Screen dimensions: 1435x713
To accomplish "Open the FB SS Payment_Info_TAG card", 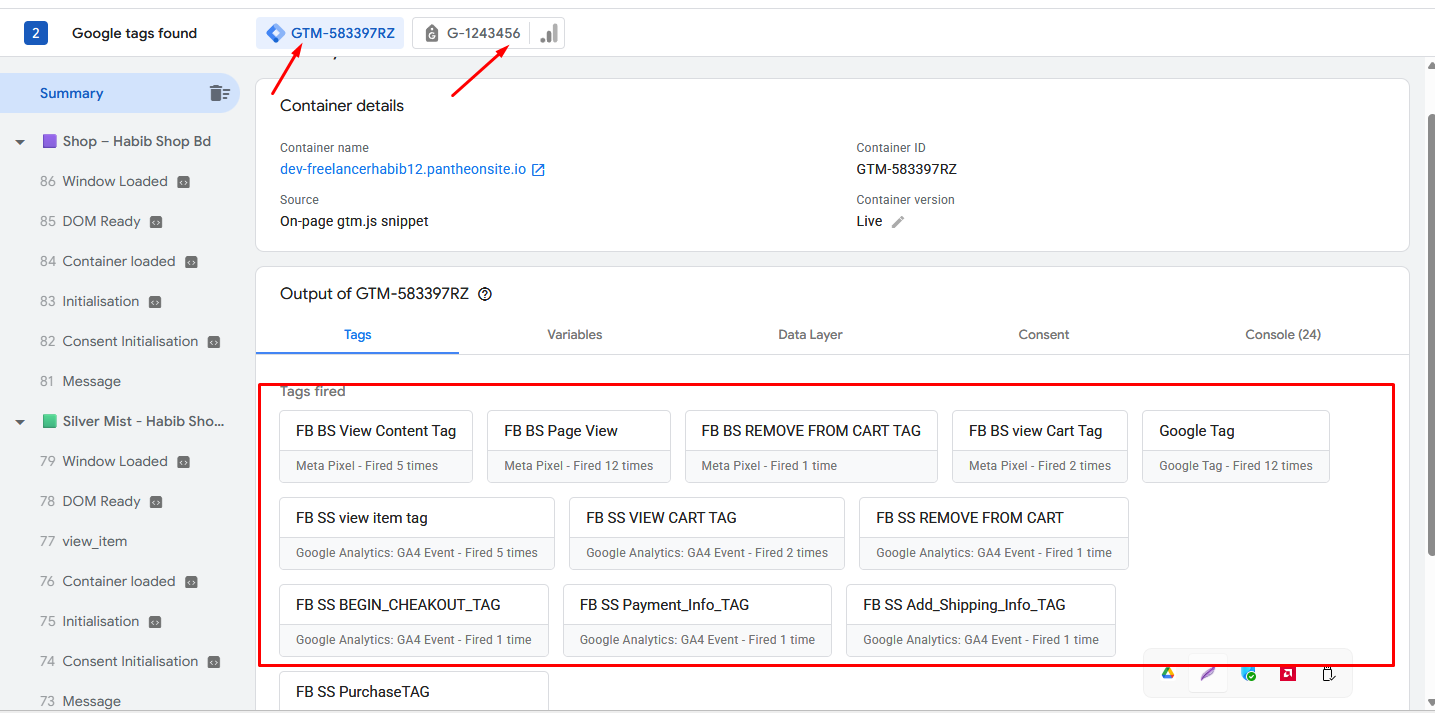I will click(x=697, y=620).
